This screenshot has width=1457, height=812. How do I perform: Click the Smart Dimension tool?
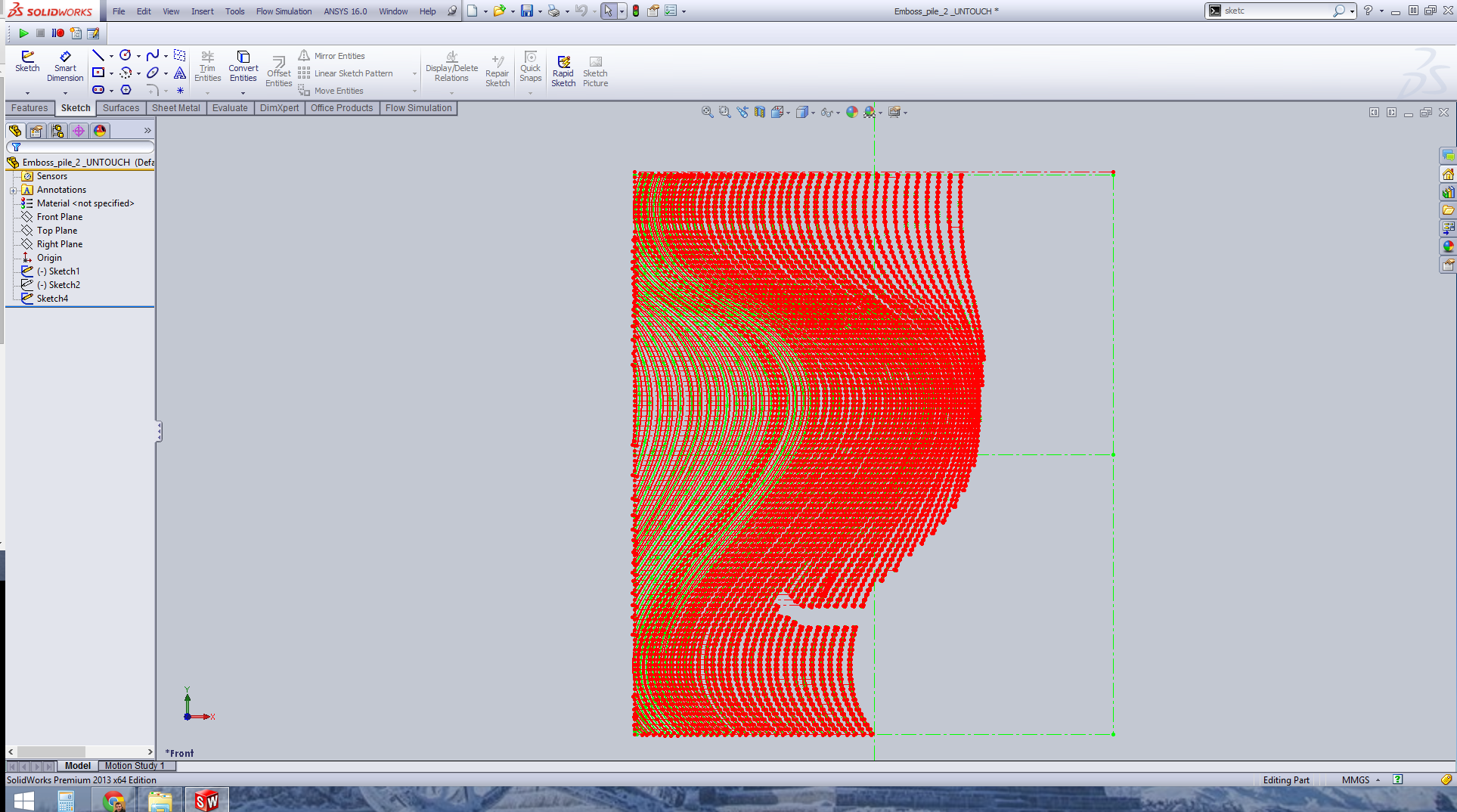coord(65,67)
